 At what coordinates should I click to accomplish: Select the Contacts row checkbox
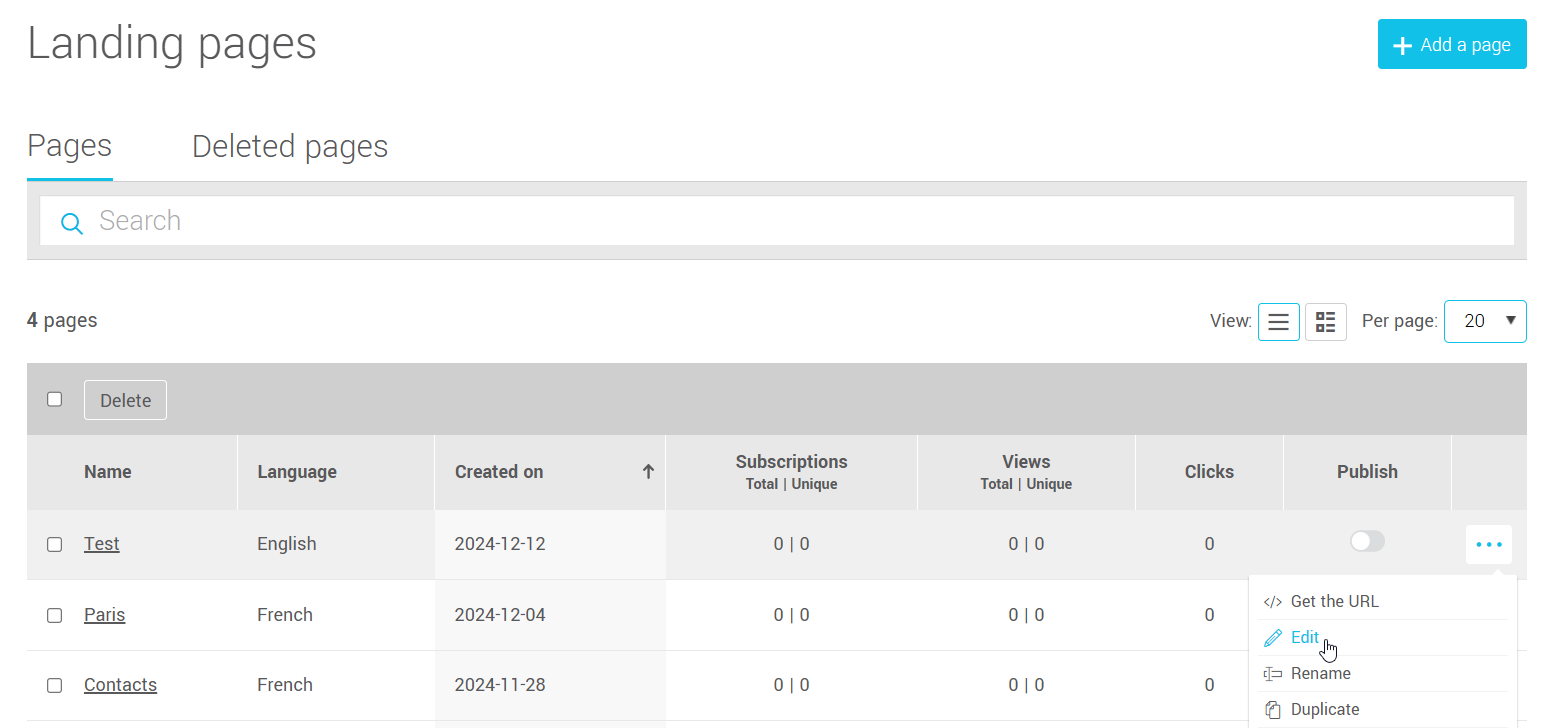pyautogui.click(x=55, y=685)
